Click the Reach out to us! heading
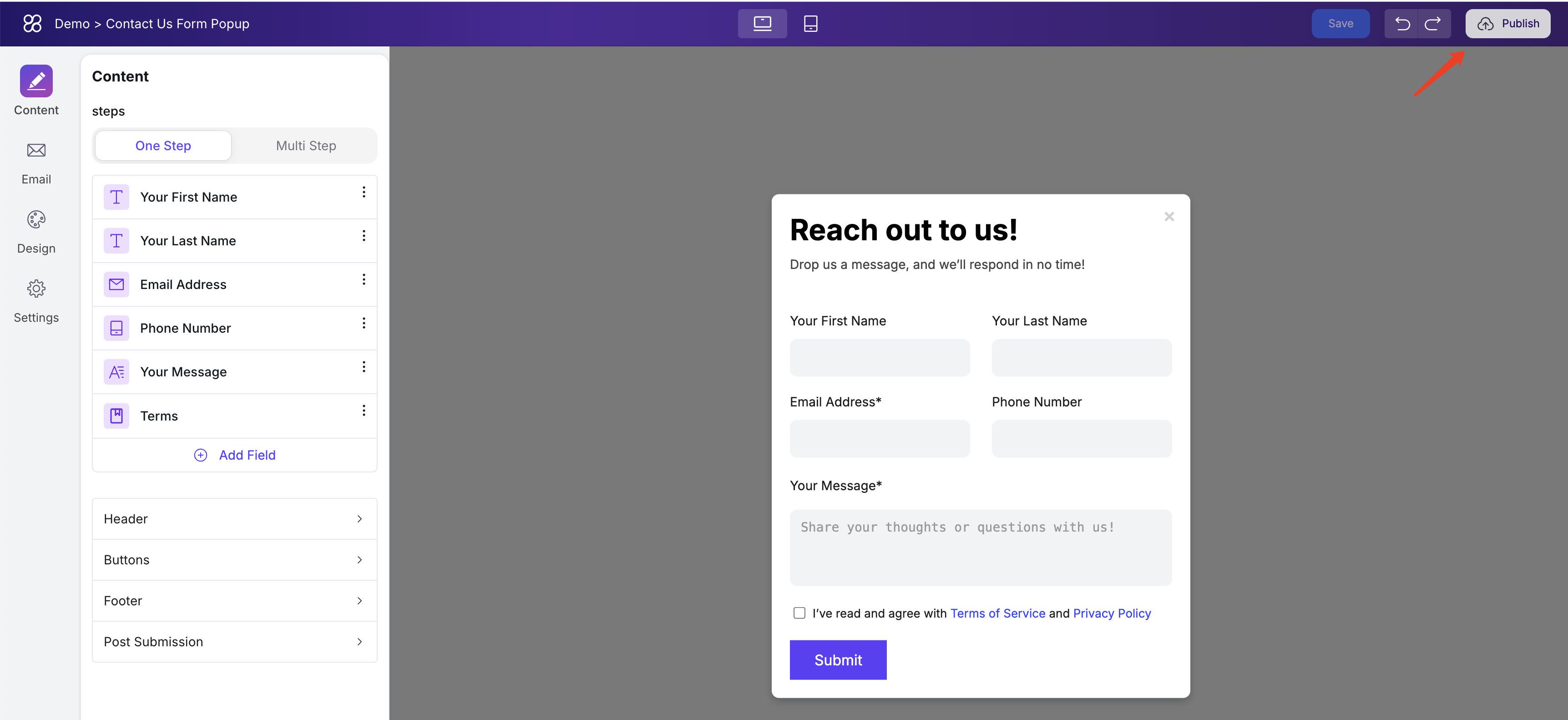Image resolution: width=1568 pixels, height=720 pixels. [903, 230]
